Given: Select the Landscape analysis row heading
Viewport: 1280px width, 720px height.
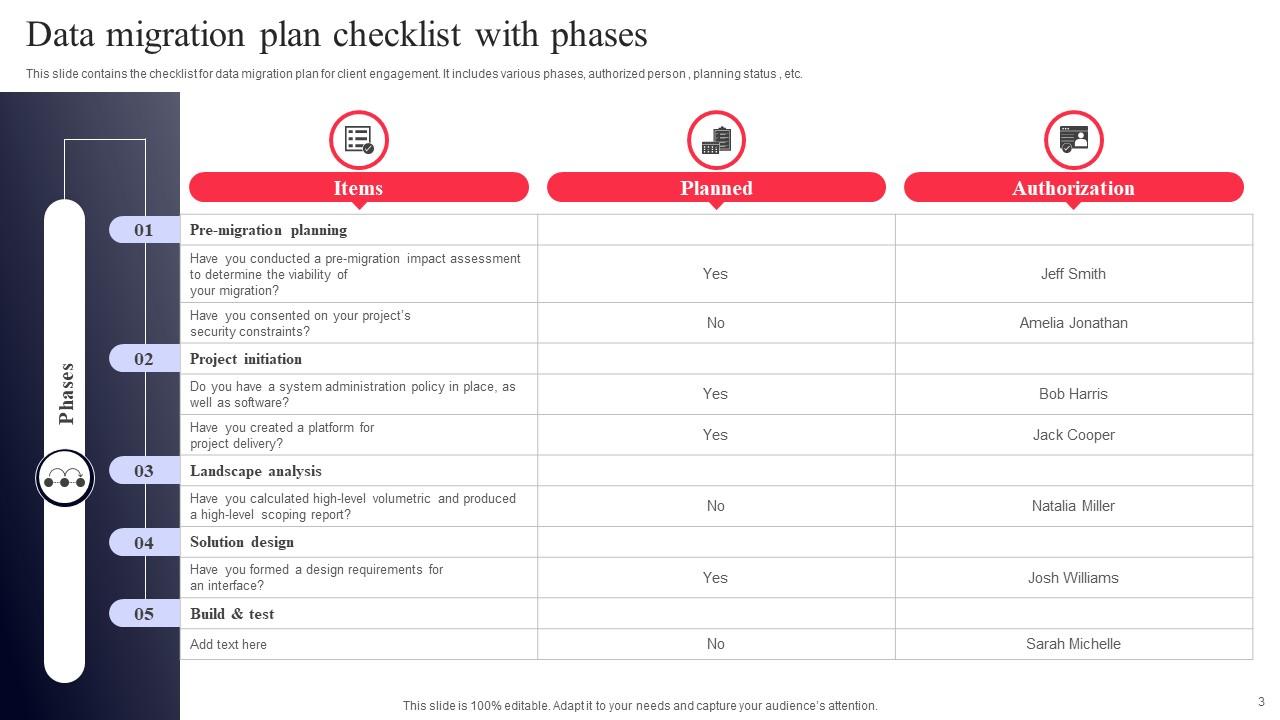Looking at the screenshot, I should pyautogui.click(x=256, y=471).
